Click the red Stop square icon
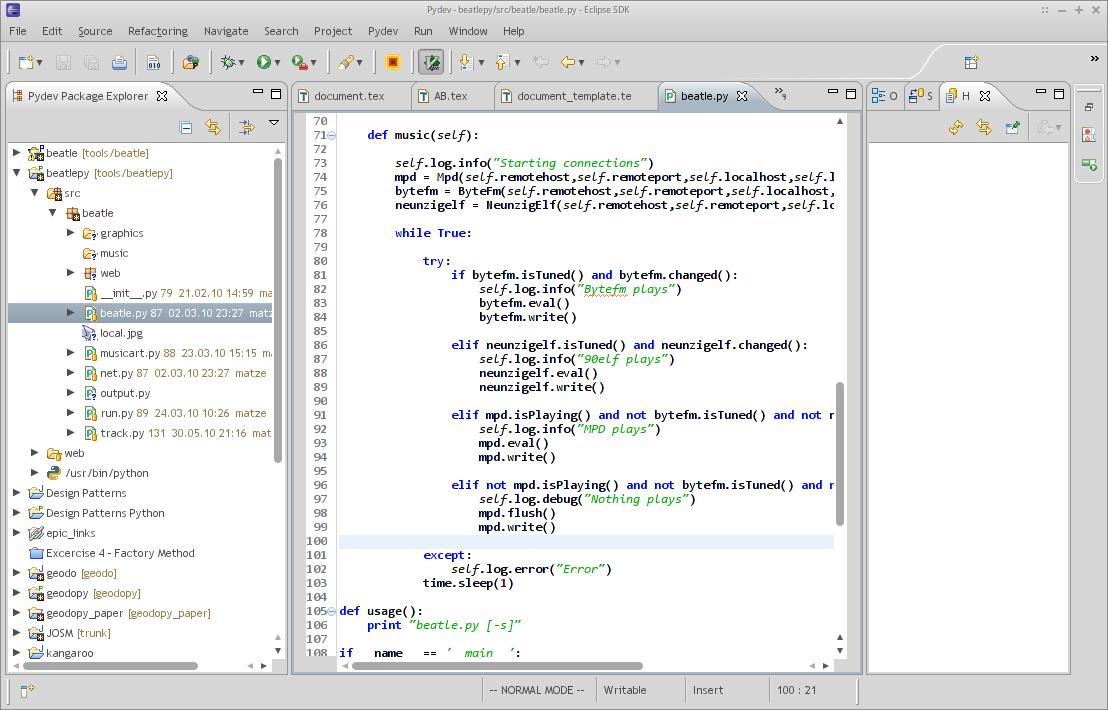 (x=393, y=62)
